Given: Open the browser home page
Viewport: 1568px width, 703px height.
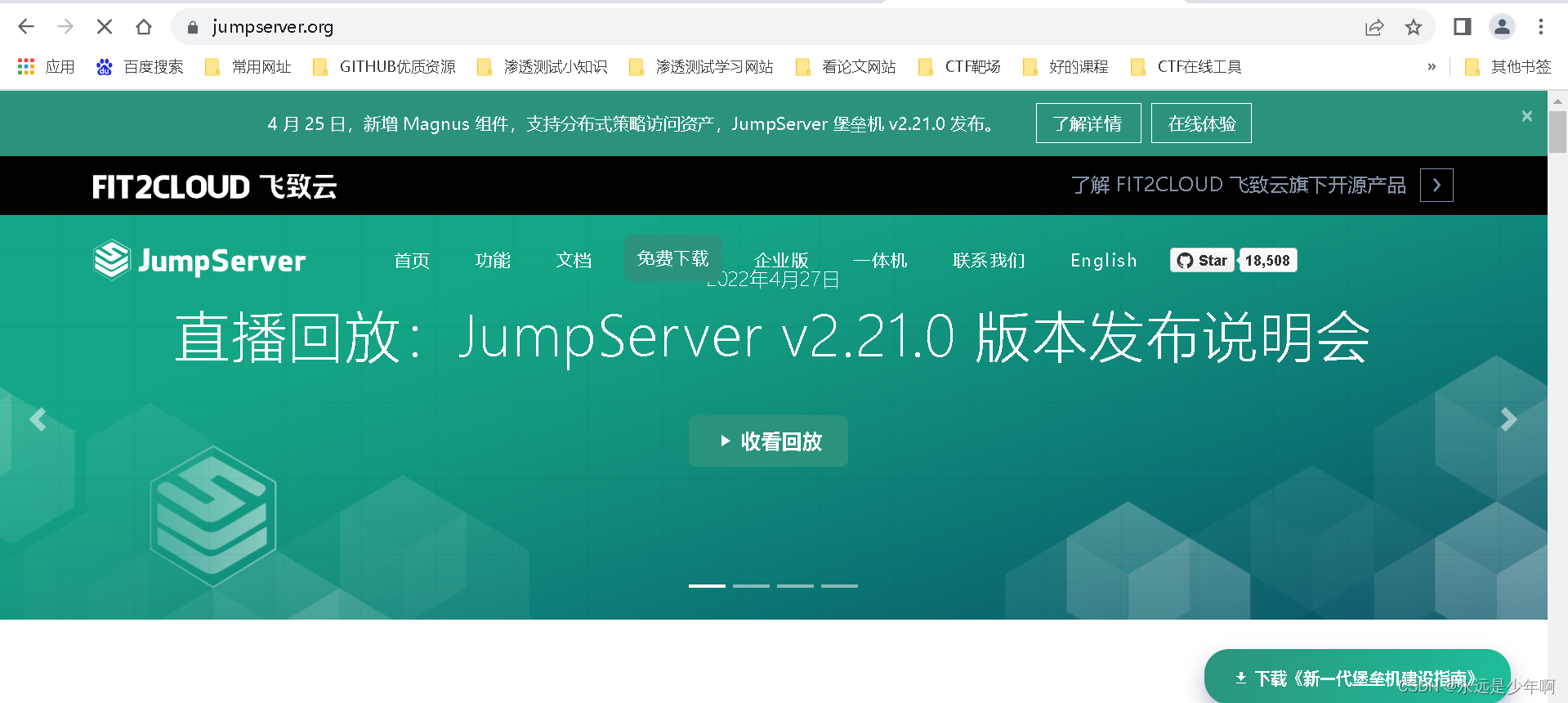Looking at the screenshot, I should tap(144, 27).
